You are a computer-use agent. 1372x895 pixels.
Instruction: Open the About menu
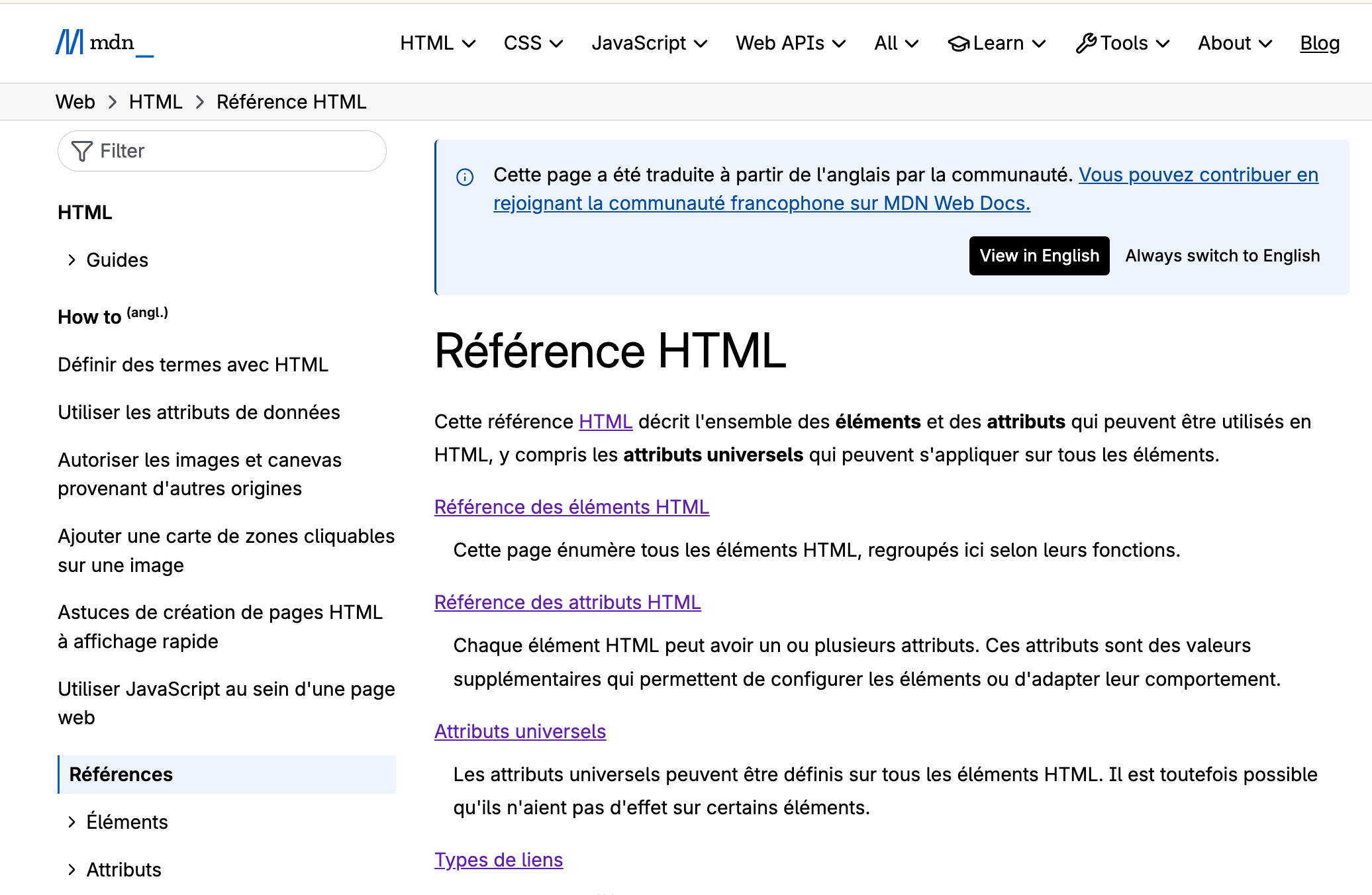click(x=1233, y=43)
